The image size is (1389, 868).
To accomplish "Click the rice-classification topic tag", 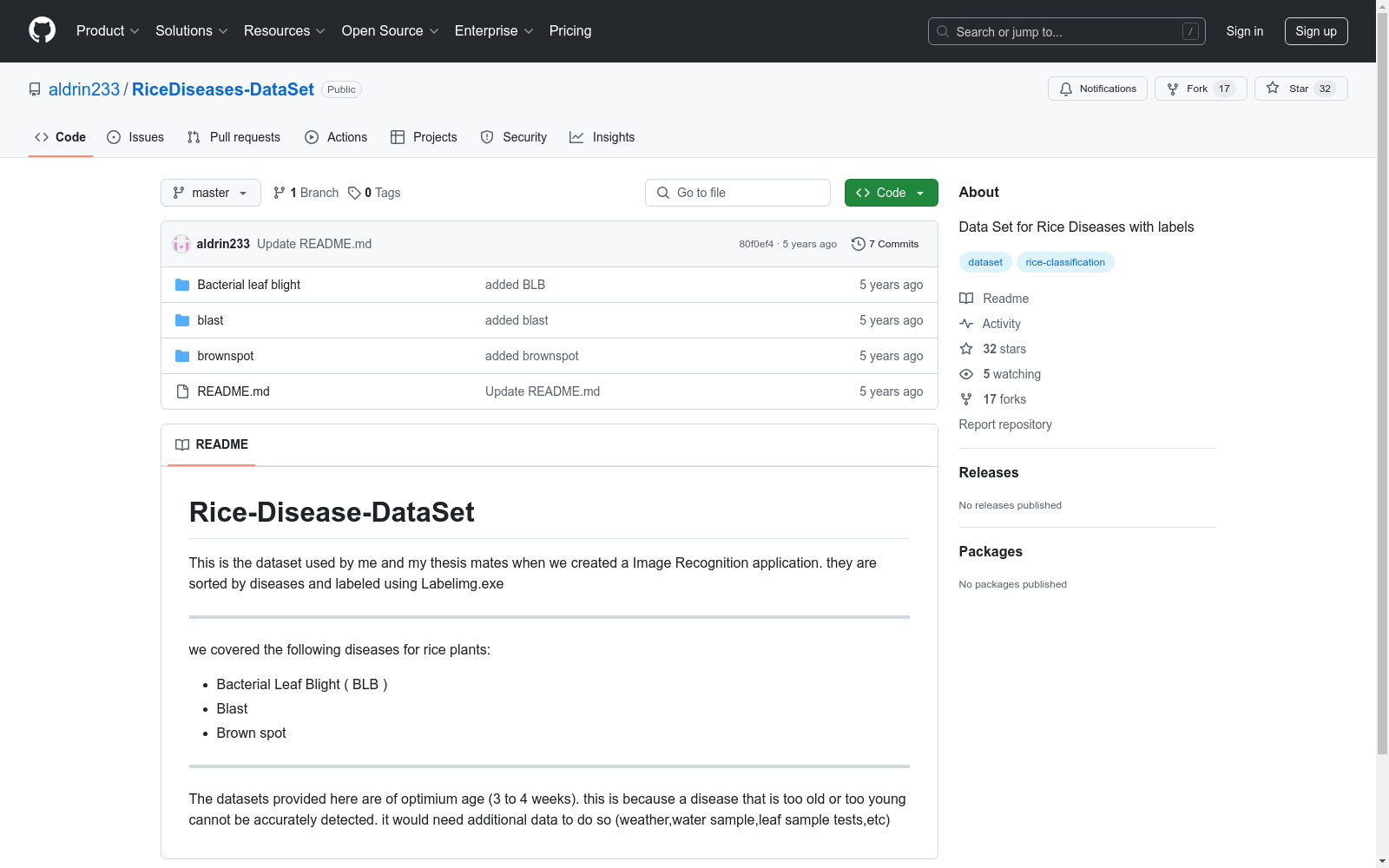I will coord(1065,262).
